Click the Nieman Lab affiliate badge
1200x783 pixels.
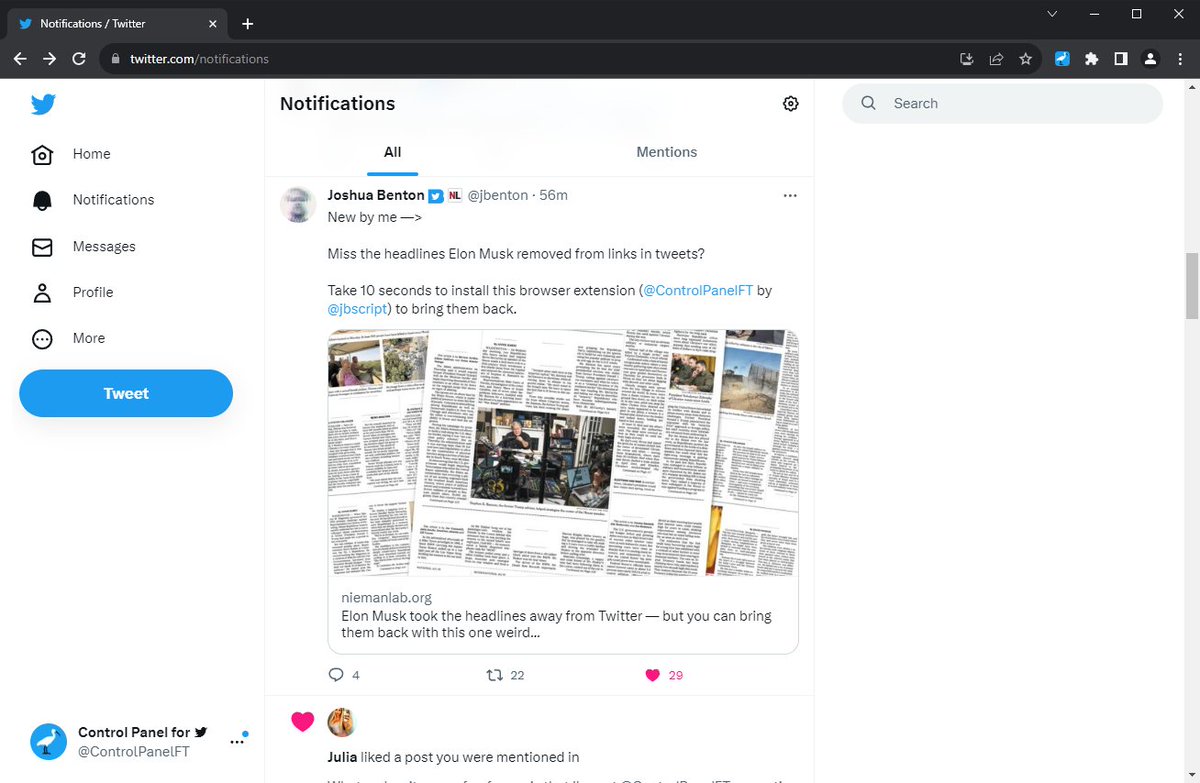click(x=455, y=195)
